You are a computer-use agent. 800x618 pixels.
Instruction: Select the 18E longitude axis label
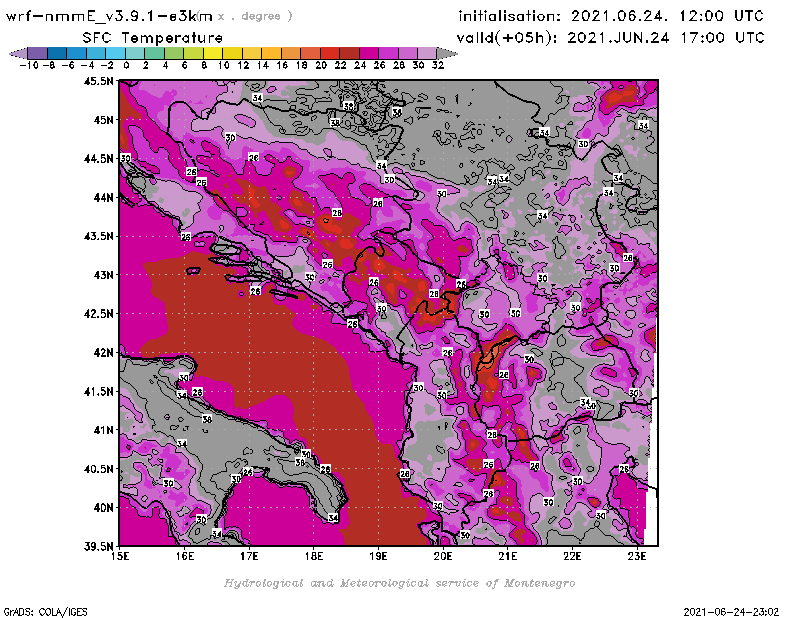[314, 556]
